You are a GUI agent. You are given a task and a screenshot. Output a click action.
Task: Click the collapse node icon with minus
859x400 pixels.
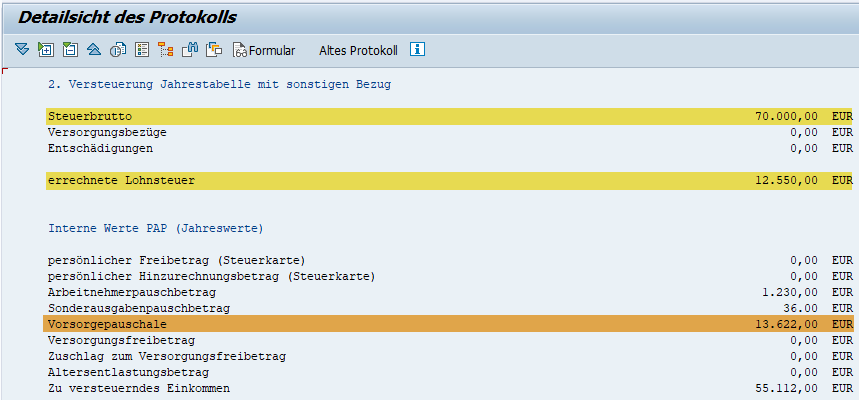(70, 50)
